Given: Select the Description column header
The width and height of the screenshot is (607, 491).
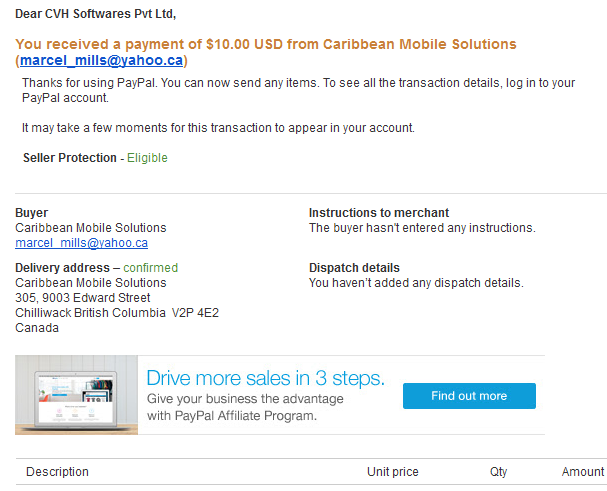Looking at the screenshot, I should coord(57,472).
